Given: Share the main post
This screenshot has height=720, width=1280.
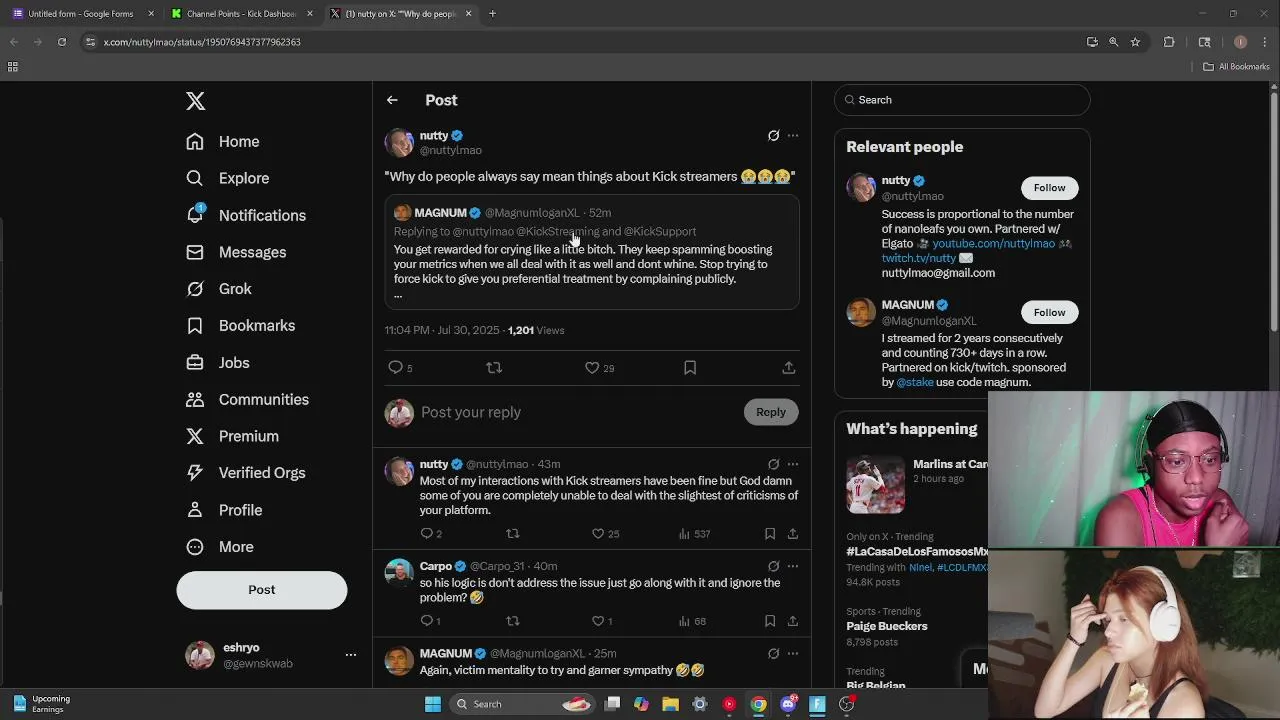Looking at the screenshot, I should (789, 368).
